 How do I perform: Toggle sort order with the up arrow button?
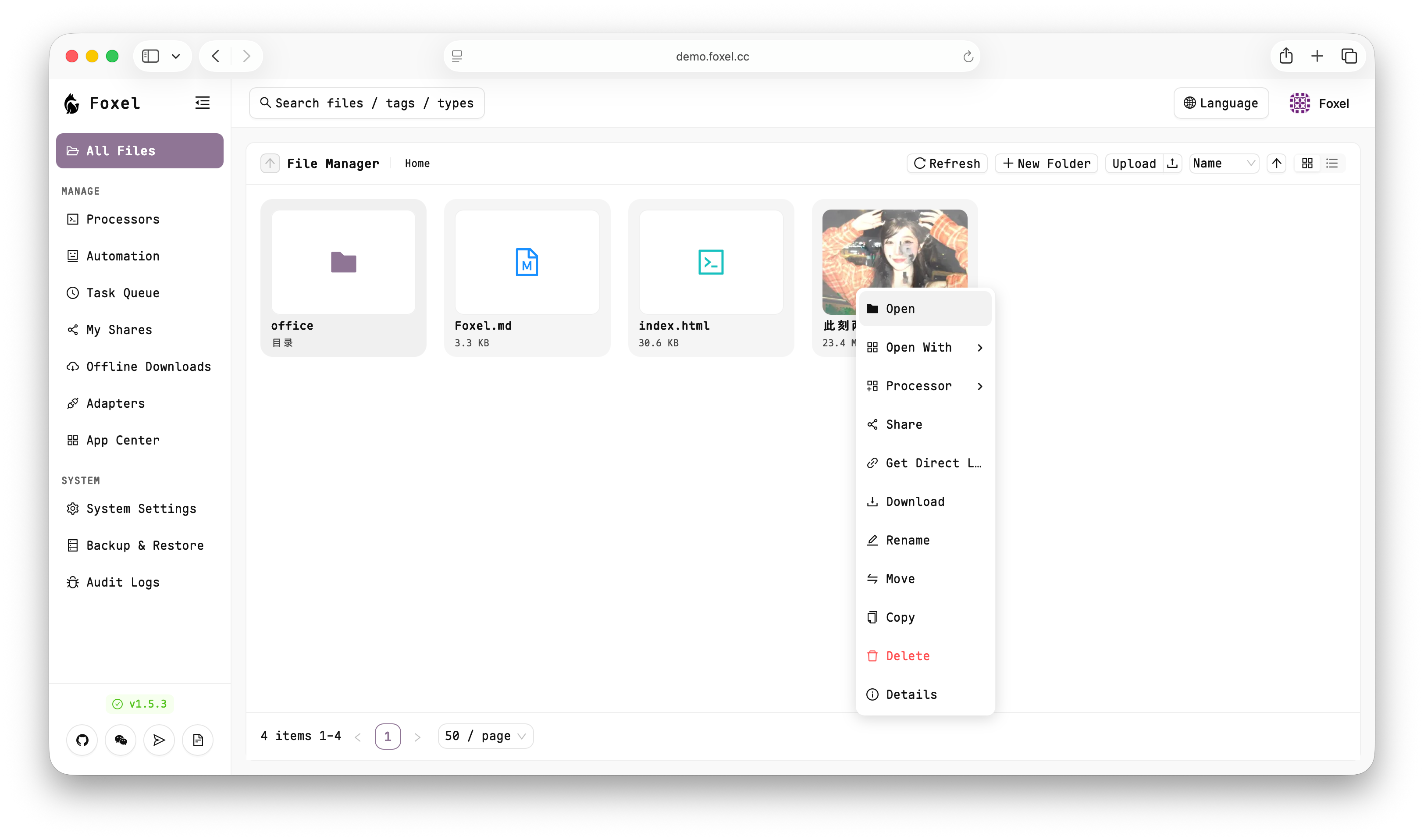[1277, 163]
